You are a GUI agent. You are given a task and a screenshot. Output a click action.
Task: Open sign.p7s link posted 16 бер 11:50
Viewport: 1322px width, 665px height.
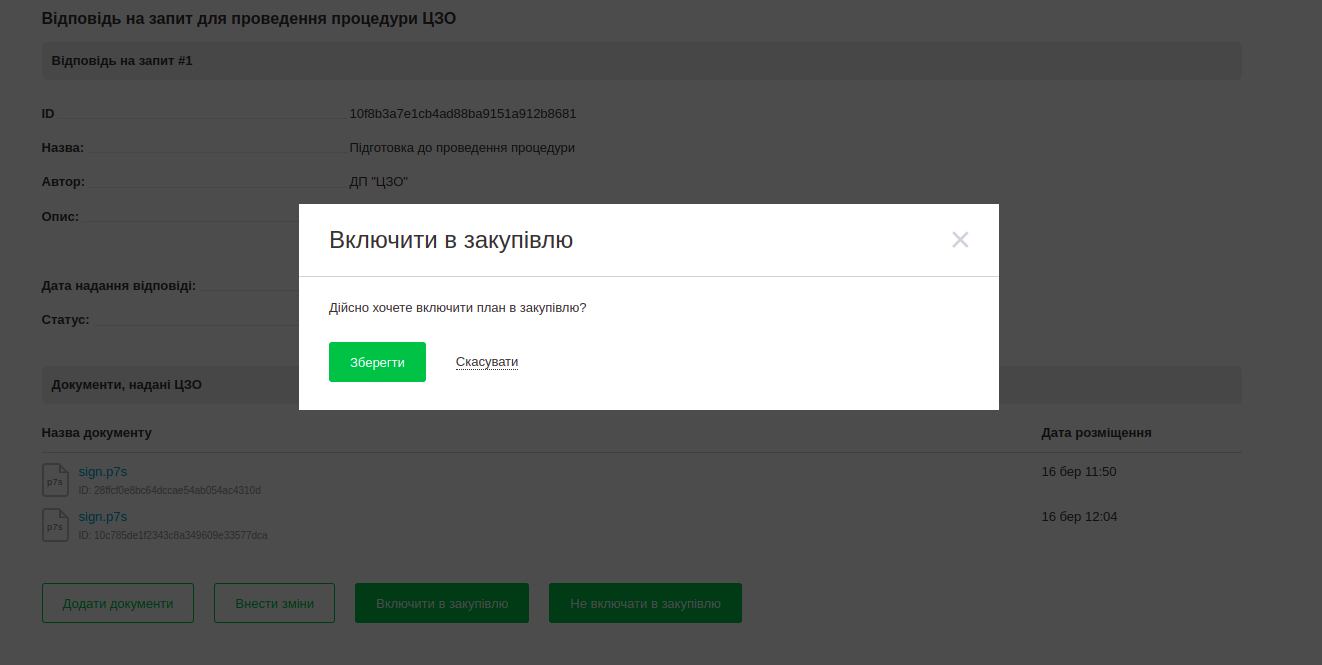pos(103,472)
